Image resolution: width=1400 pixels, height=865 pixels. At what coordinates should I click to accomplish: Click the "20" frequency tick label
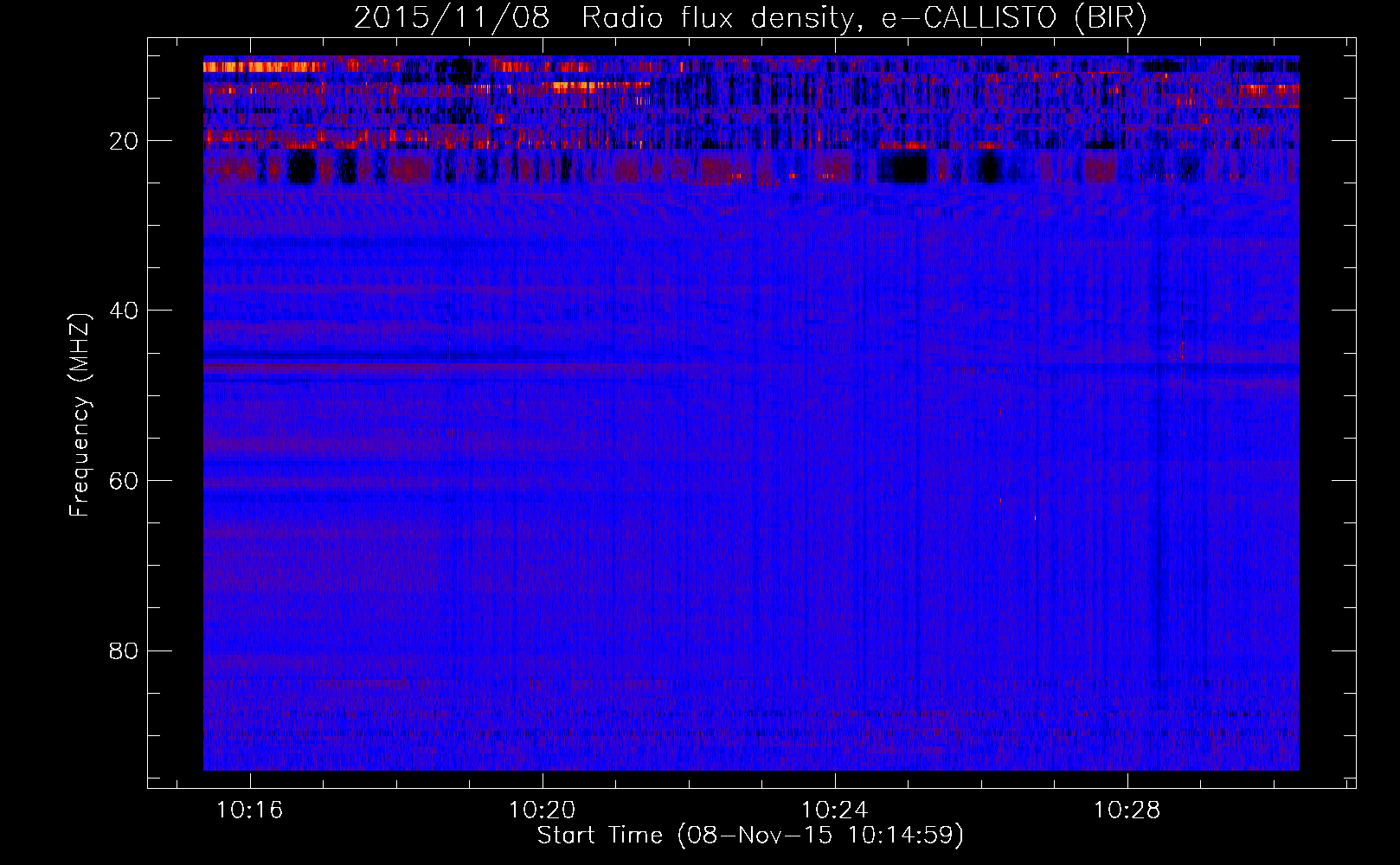coord(124,141)
